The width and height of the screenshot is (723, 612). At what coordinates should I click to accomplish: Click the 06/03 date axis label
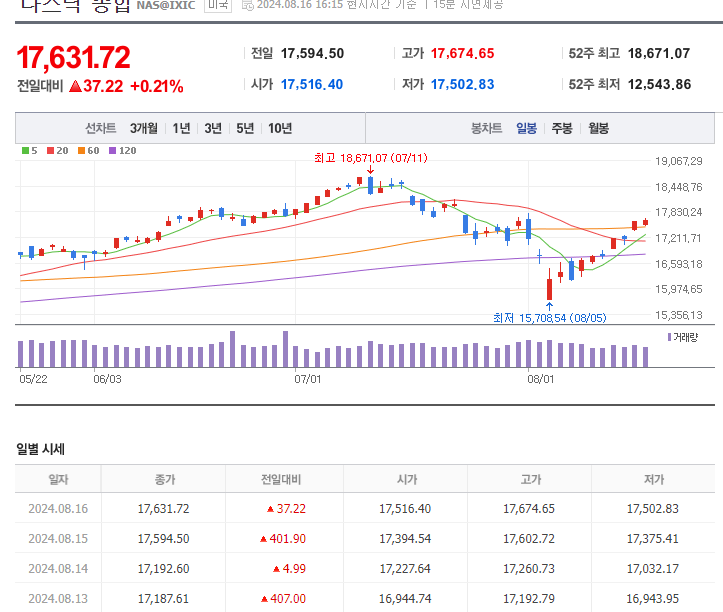click(x=107, y=379)
